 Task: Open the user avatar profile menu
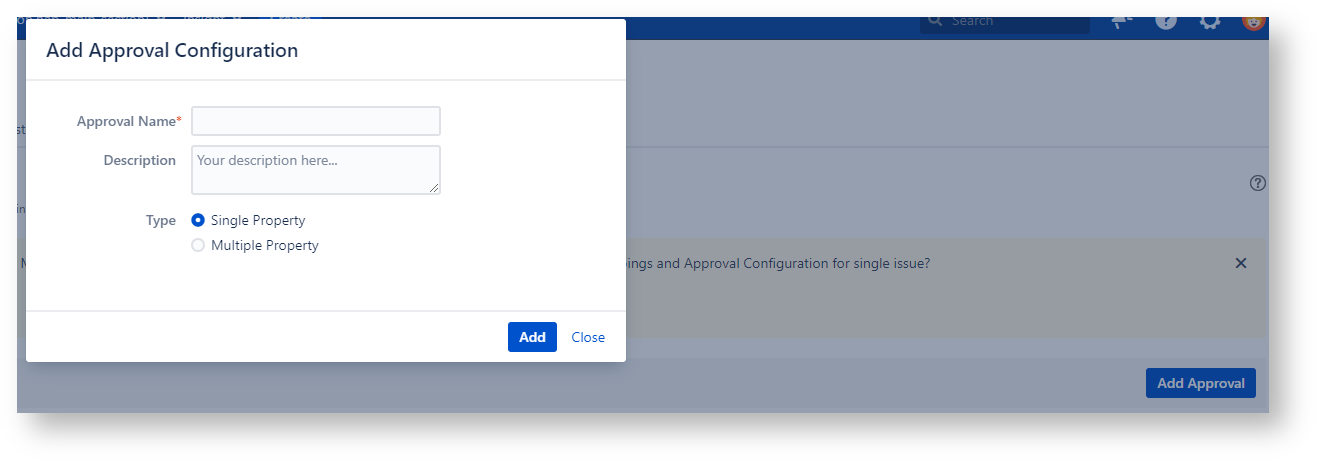tap(1254, 20)
